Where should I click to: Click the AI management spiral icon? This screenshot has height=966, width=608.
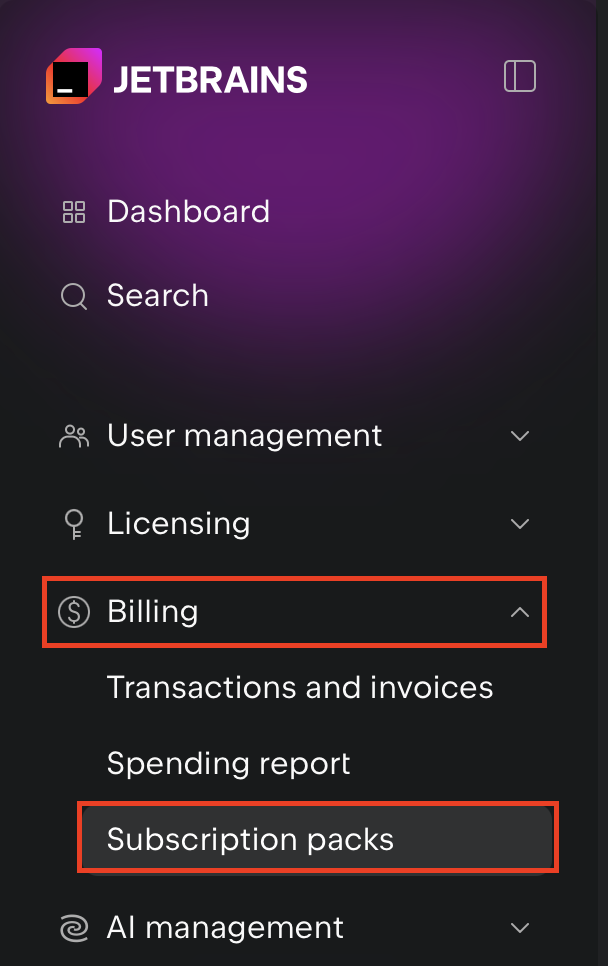[x=74, y=928]
